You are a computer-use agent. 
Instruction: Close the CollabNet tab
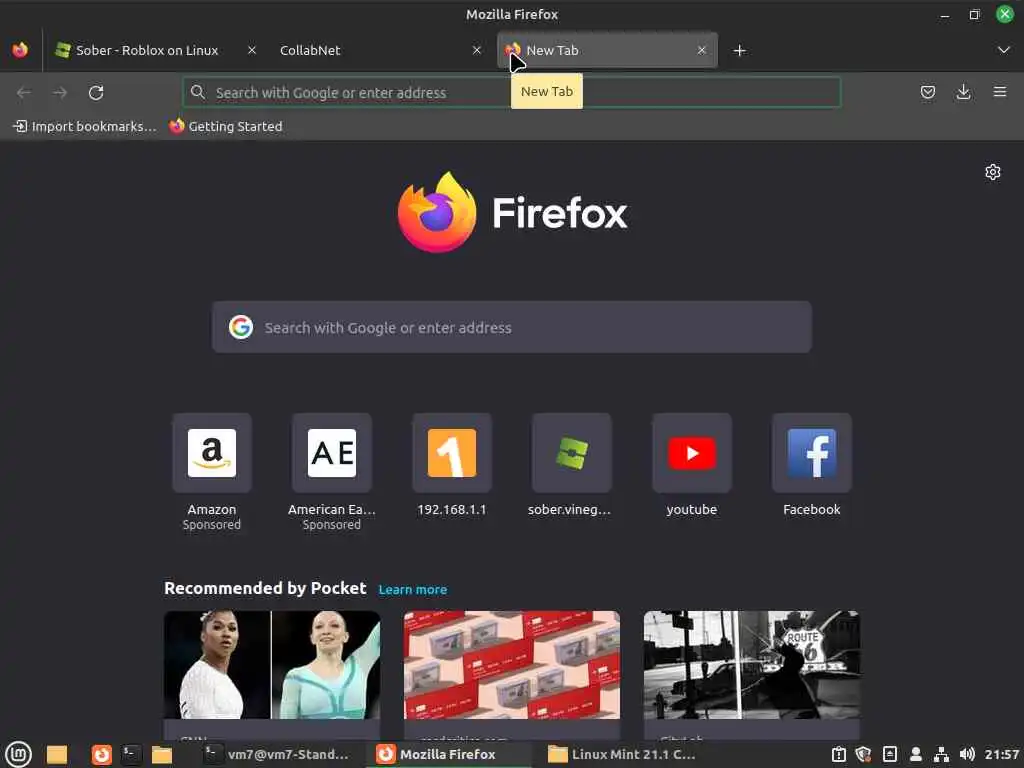[477, 50]
